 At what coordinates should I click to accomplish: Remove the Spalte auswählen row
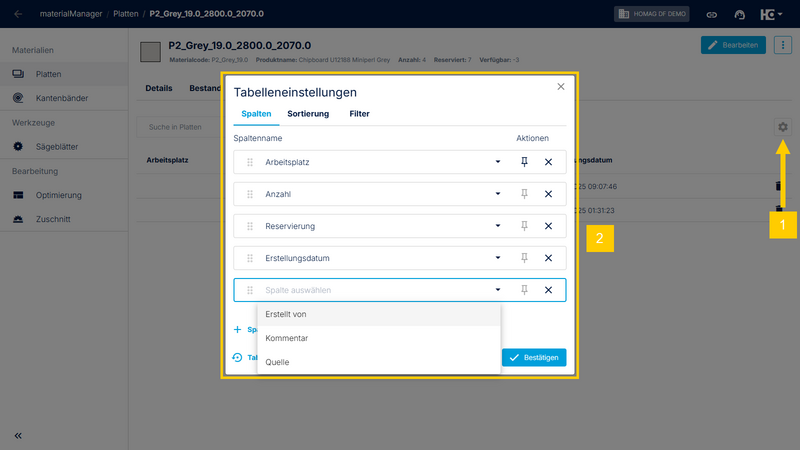point(548,290)
